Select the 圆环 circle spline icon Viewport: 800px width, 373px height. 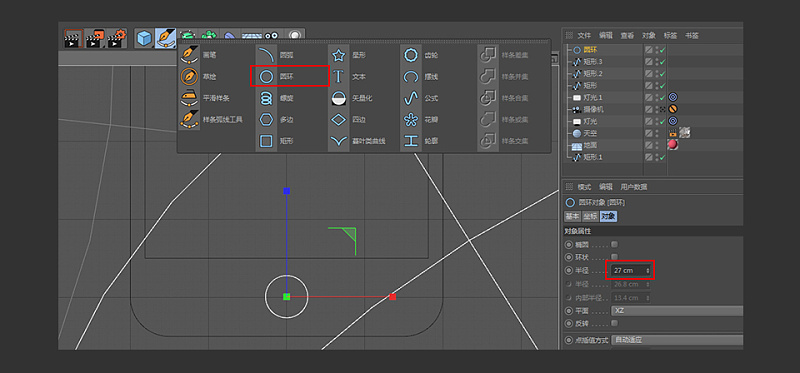point(266,77)
